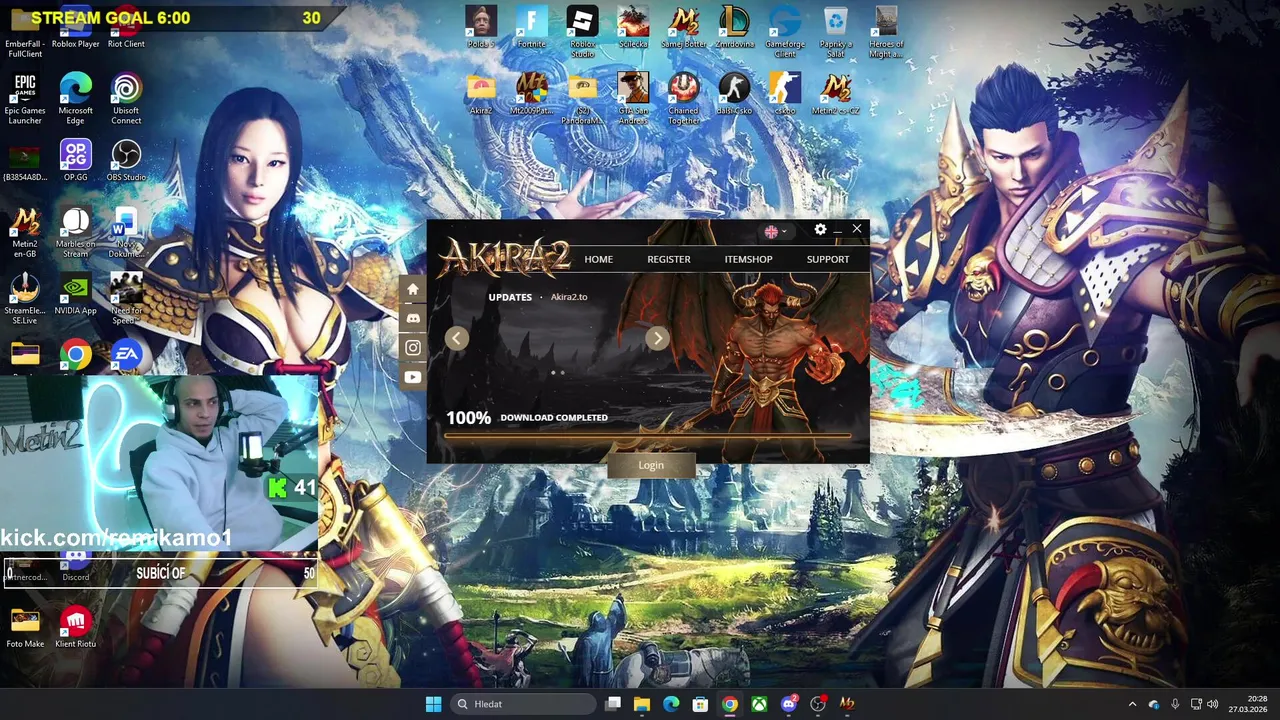Screen dimensions: 1280x720
Task: Open the Chained Together shortcut
Action: coord(684,97)
